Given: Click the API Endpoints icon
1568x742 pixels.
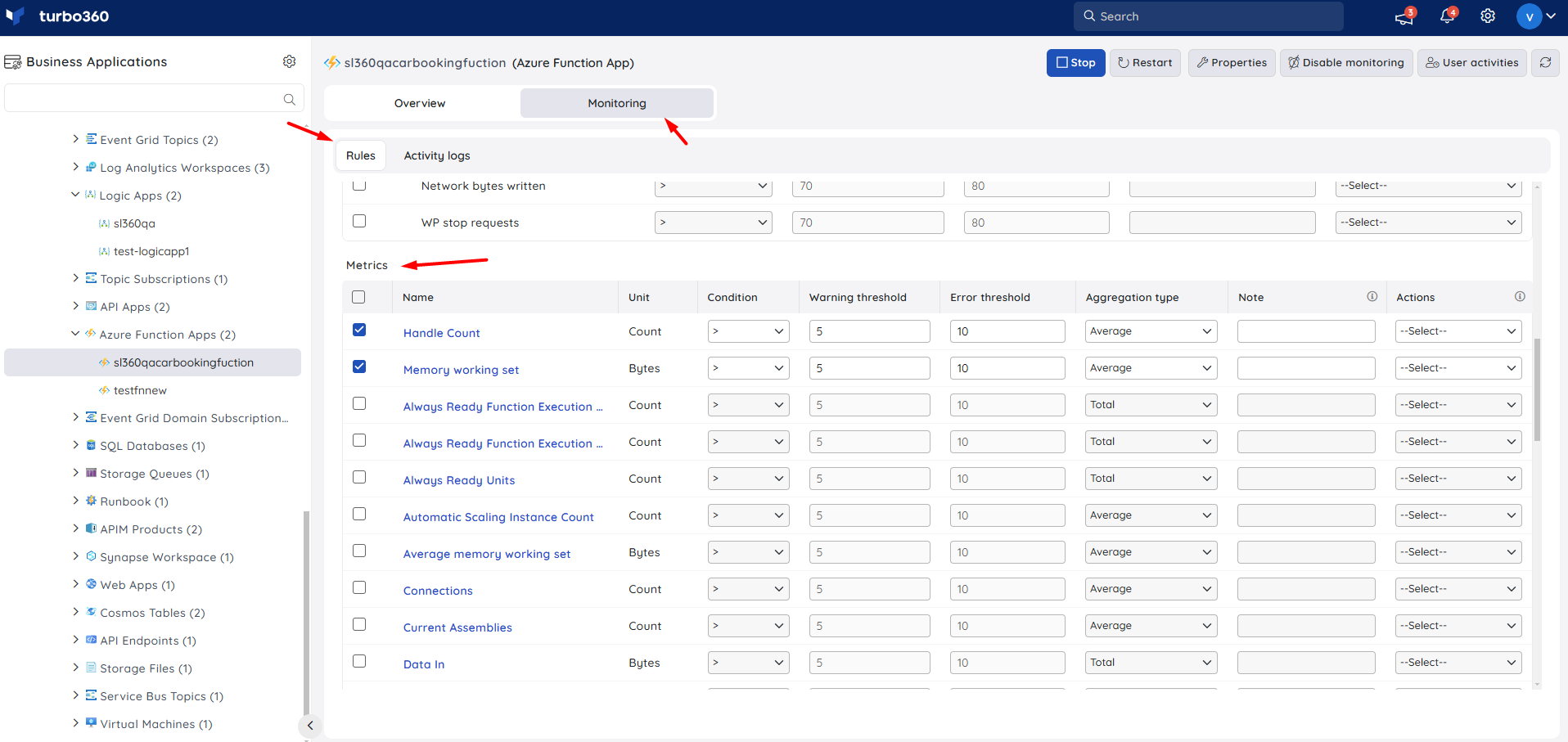Looking at the screenshot, I should click(92, 640).
